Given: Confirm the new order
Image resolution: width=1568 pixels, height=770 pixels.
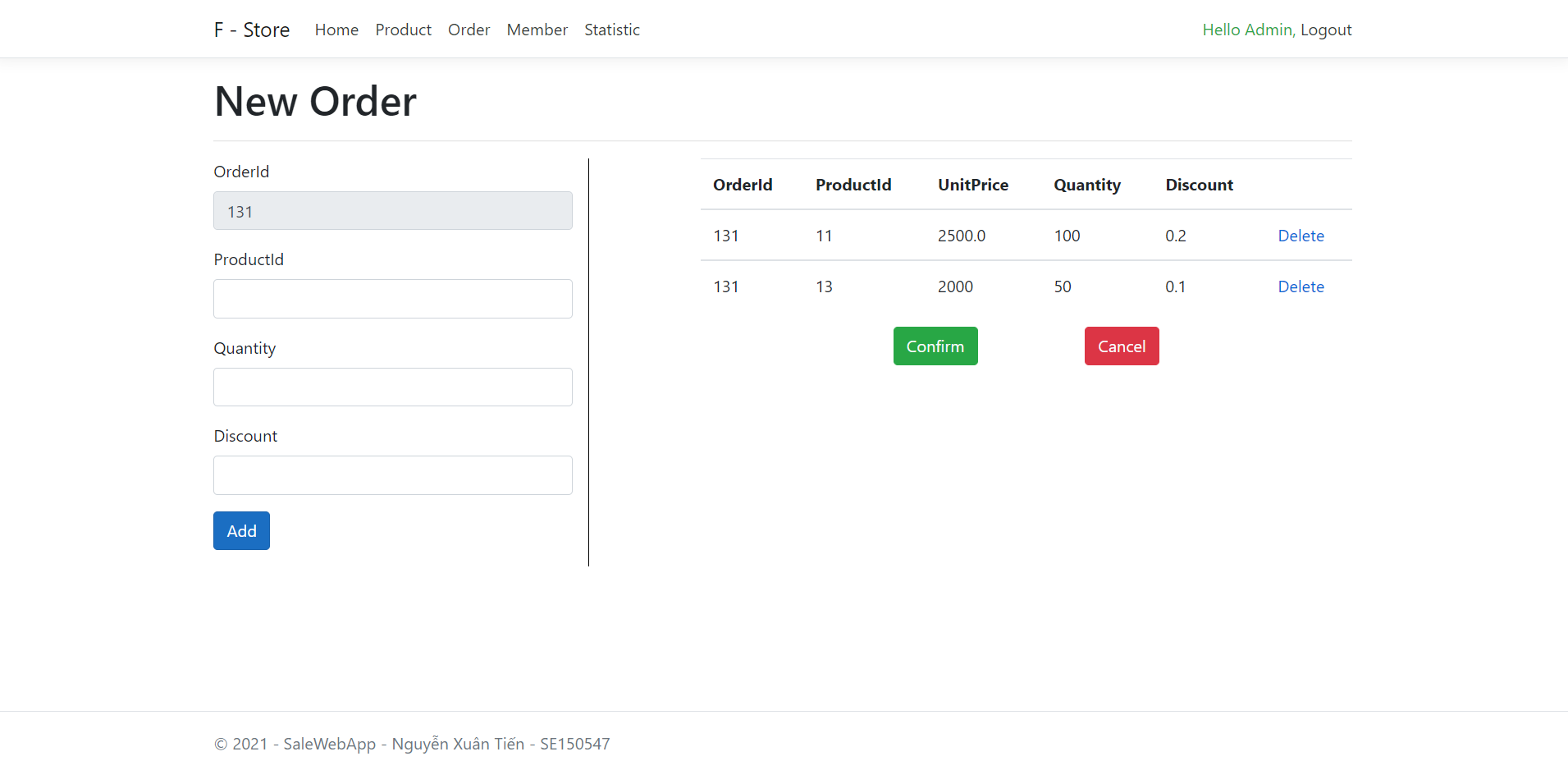Looking at the screenshot, I should pyautogui.click(x=935, y=346).
